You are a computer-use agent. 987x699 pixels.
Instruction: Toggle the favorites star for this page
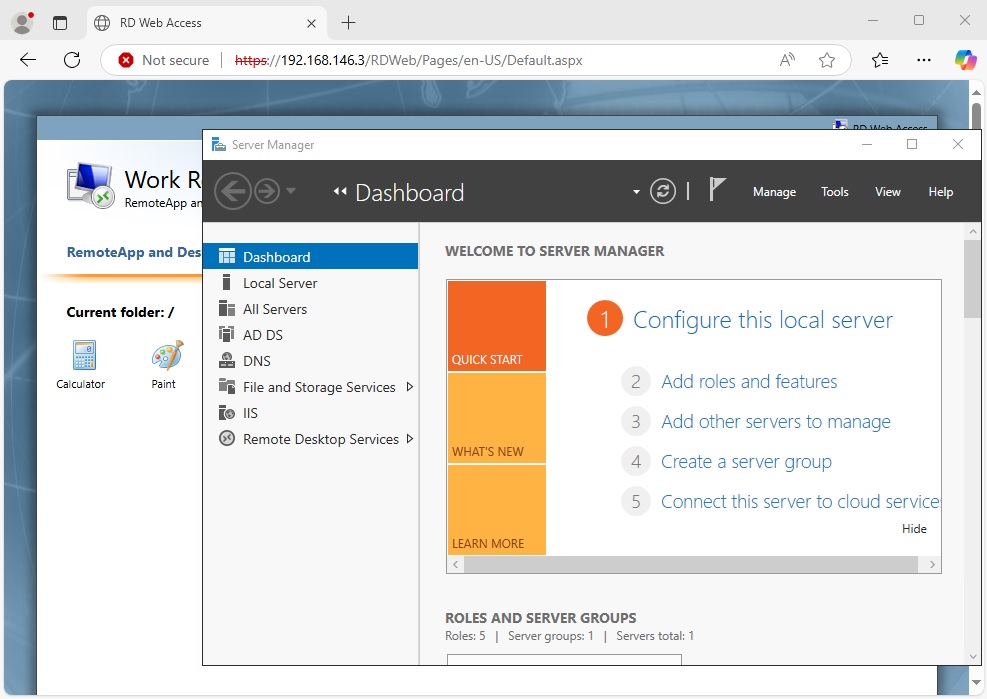coord(827,60)
